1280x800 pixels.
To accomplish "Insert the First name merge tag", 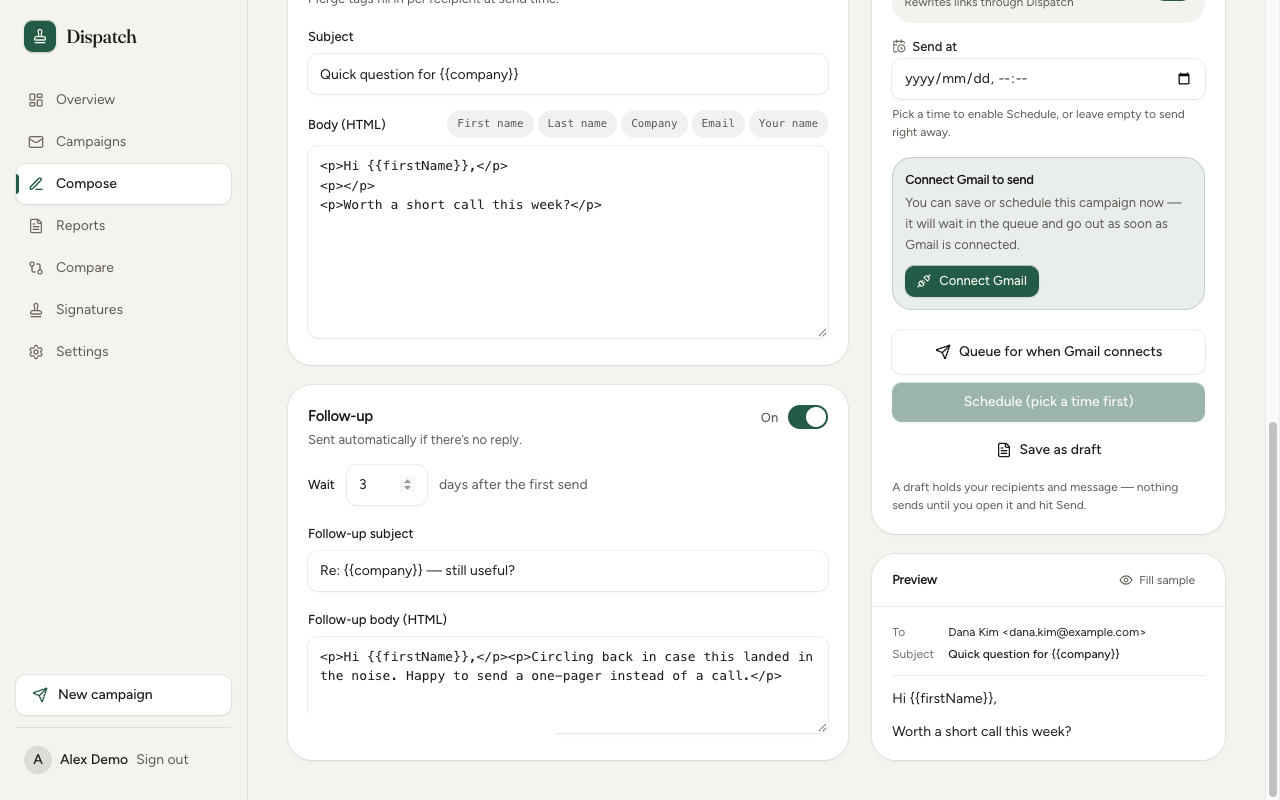I will pos(490,124).
